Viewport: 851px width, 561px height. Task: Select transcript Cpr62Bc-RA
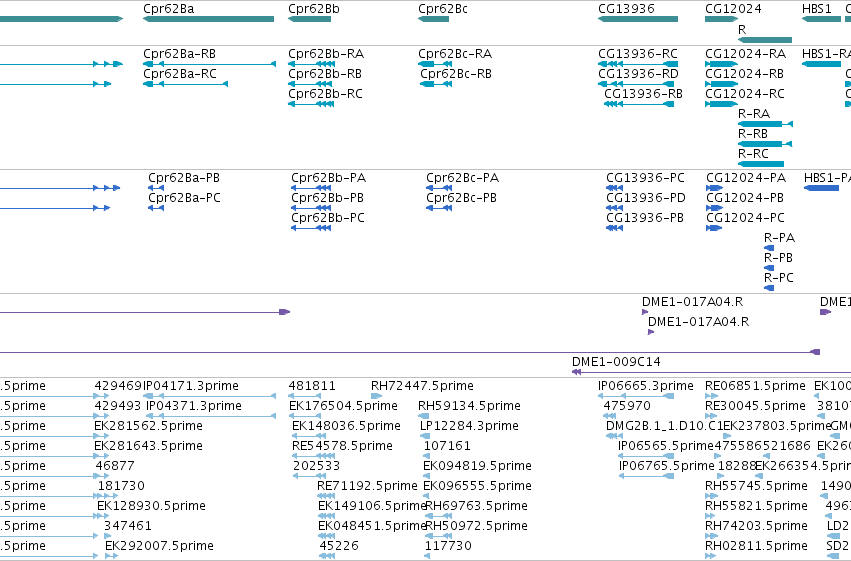(435, 64)
